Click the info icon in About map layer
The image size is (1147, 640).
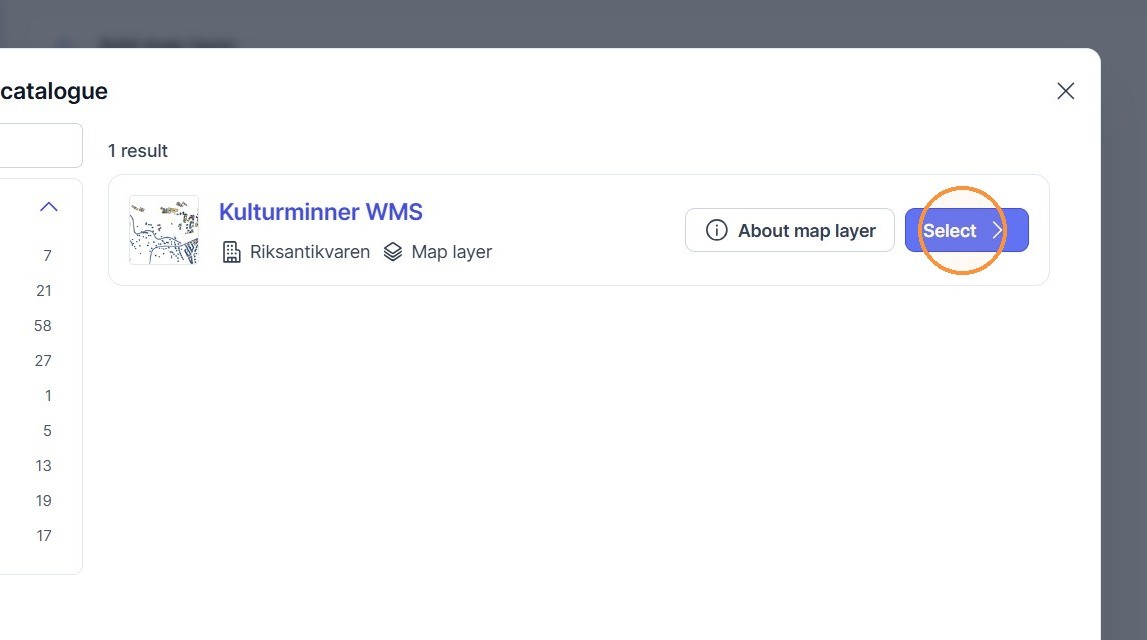(716, 230)
